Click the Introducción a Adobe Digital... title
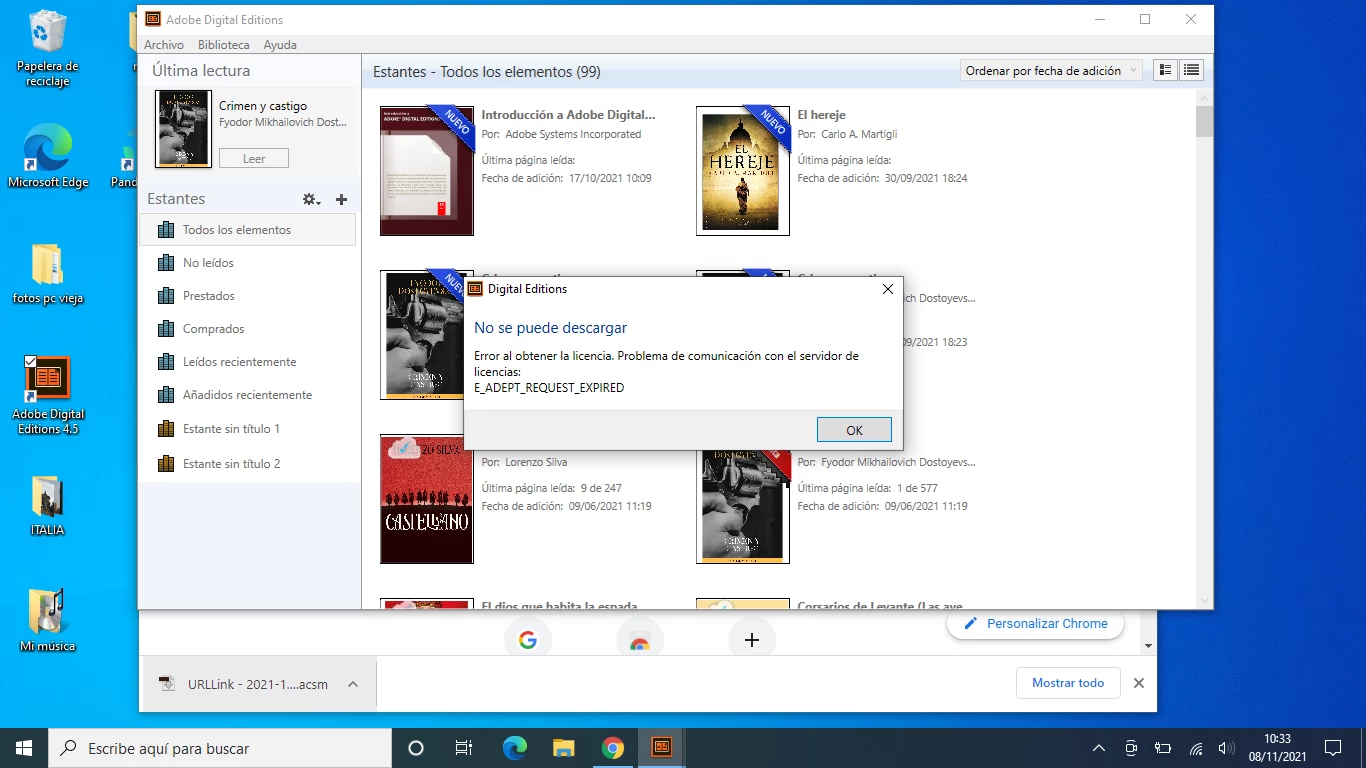This screenshot has height=768, width=1366. (x=568, y=115)
